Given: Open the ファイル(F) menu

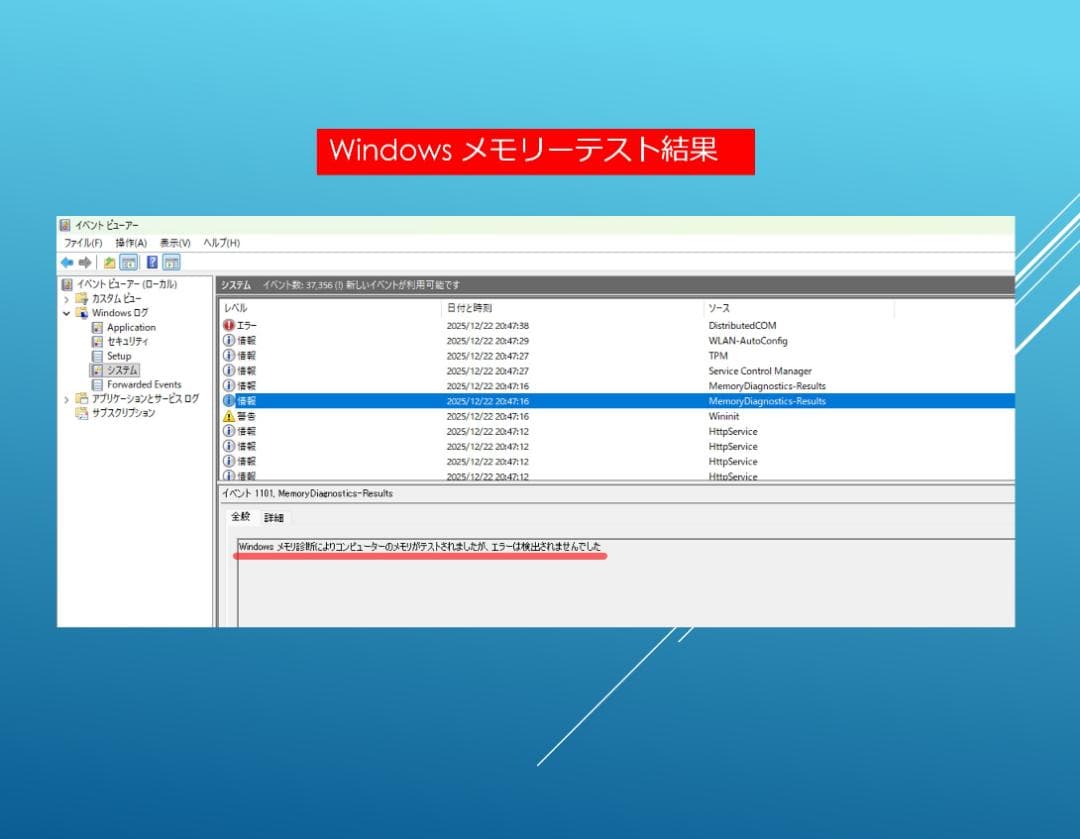Looking at the screenshot, I should pyautogui.click(x=83, y=242).
